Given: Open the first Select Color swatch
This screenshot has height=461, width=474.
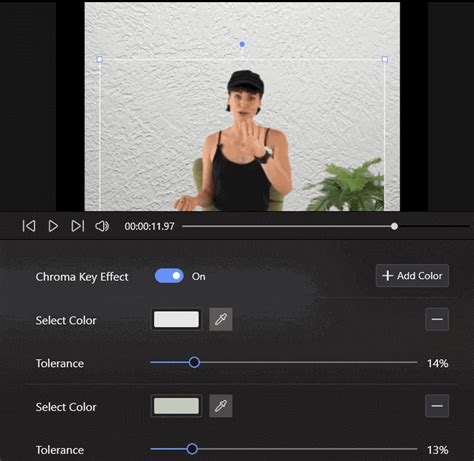Looking at the screenshot, I should coord(176,319).
